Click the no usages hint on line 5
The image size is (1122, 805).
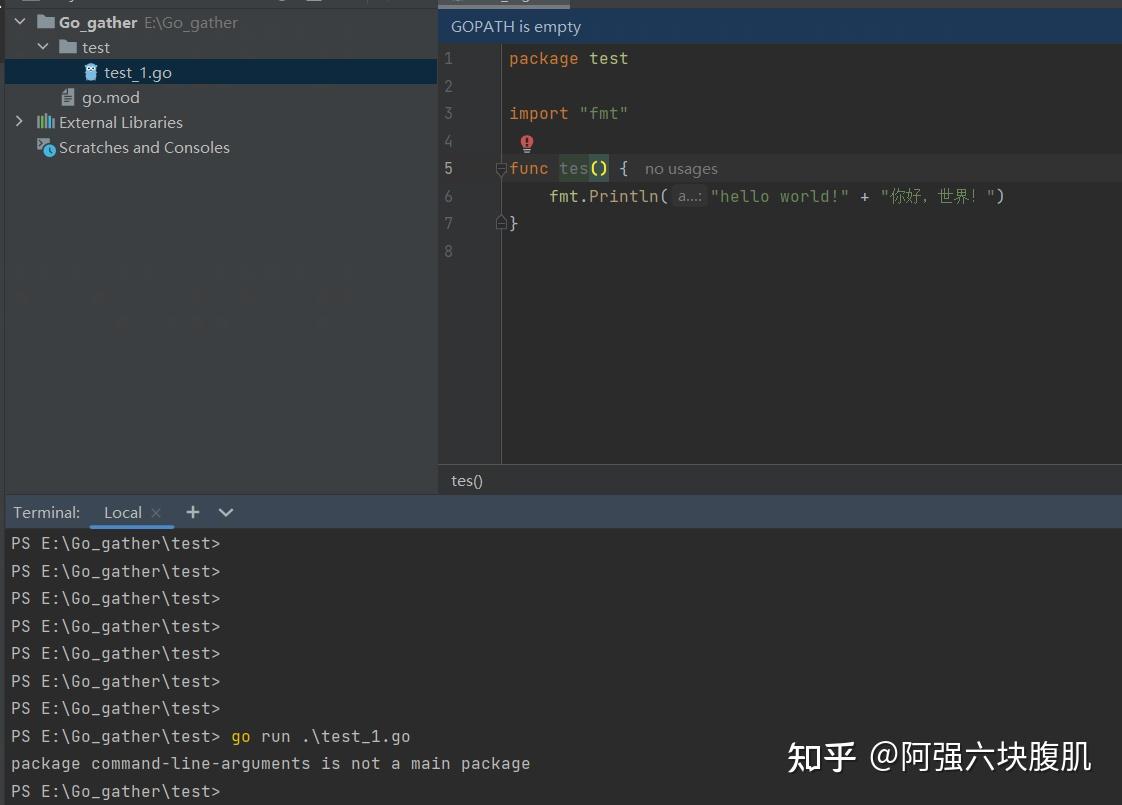[681, 168]
